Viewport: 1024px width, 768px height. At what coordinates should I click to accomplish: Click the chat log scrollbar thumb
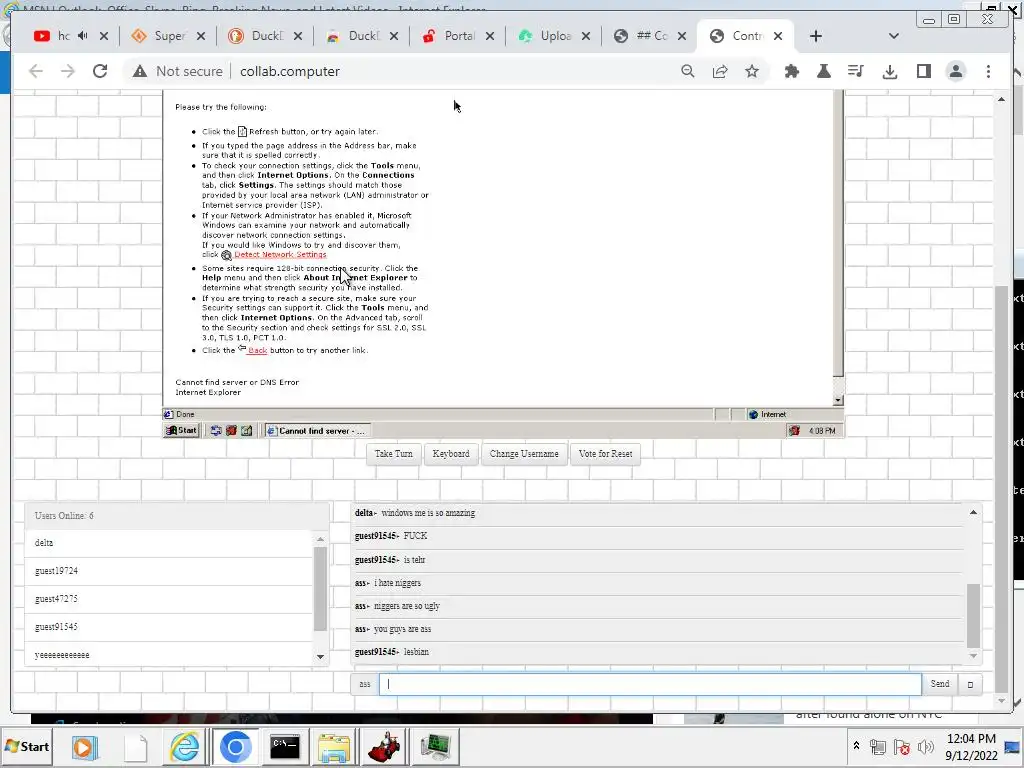click(x=973, y=615)
